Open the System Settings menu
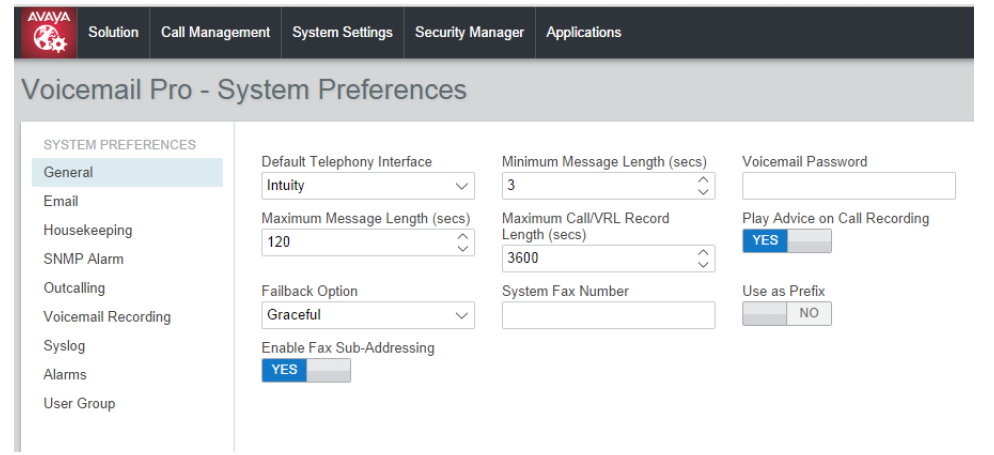This screenshot has height=455, width=994. (342, 32)
